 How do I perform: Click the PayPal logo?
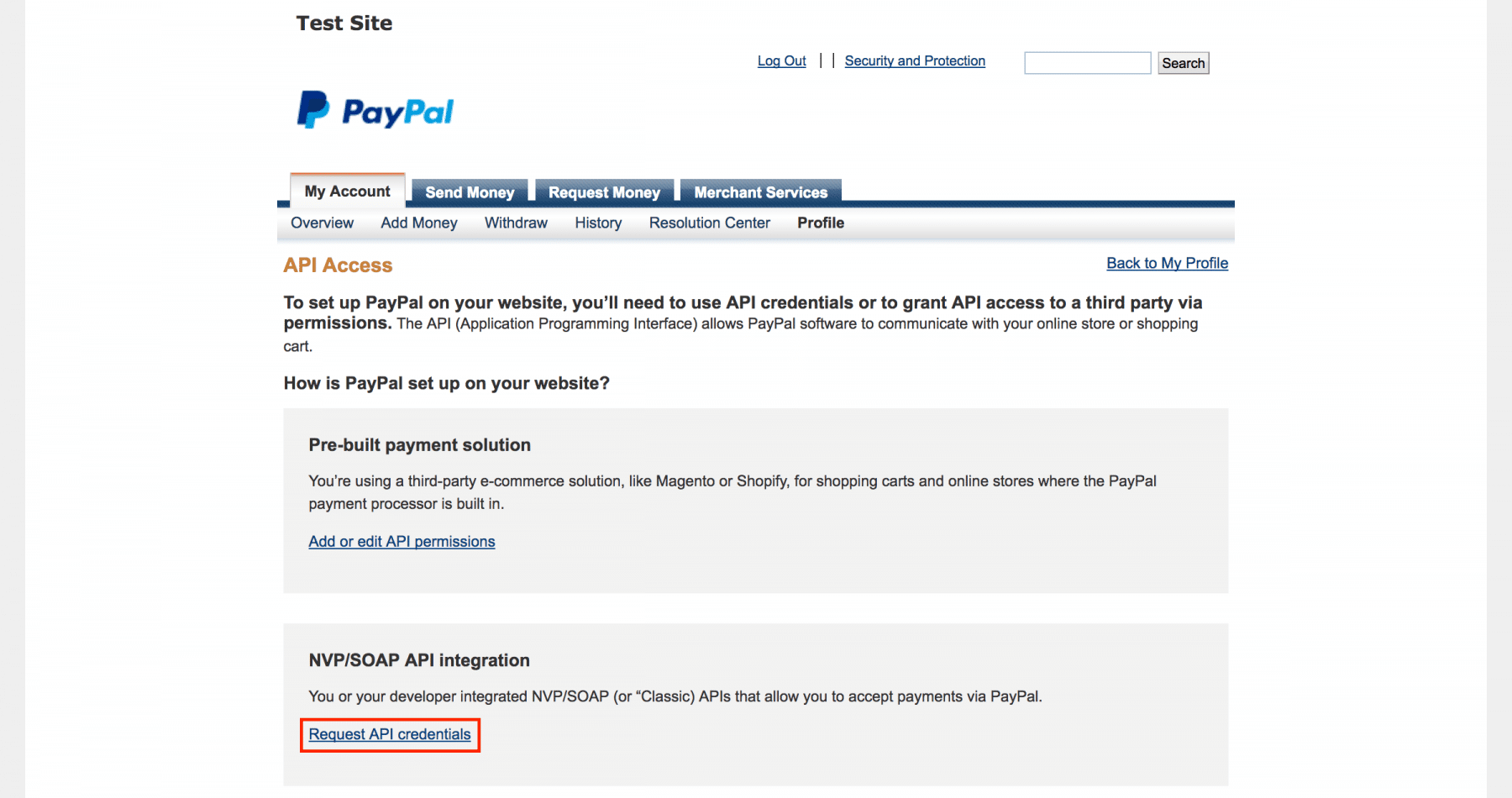(x=375, y=110)
